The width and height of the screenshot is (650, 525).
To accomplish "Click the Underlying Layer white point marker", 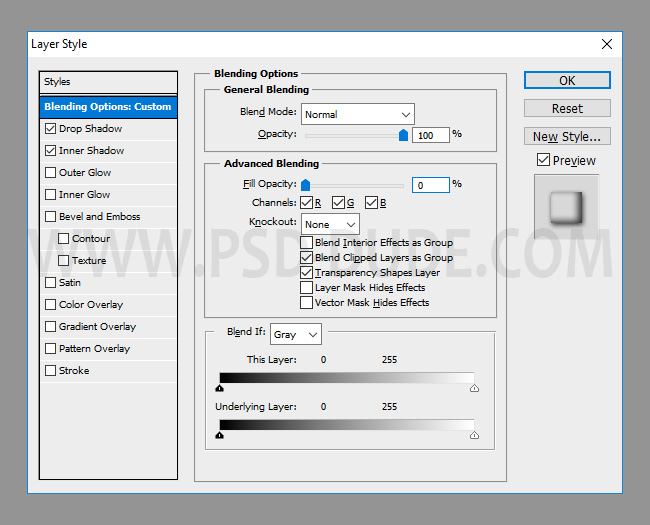I will tap(474, 435).
